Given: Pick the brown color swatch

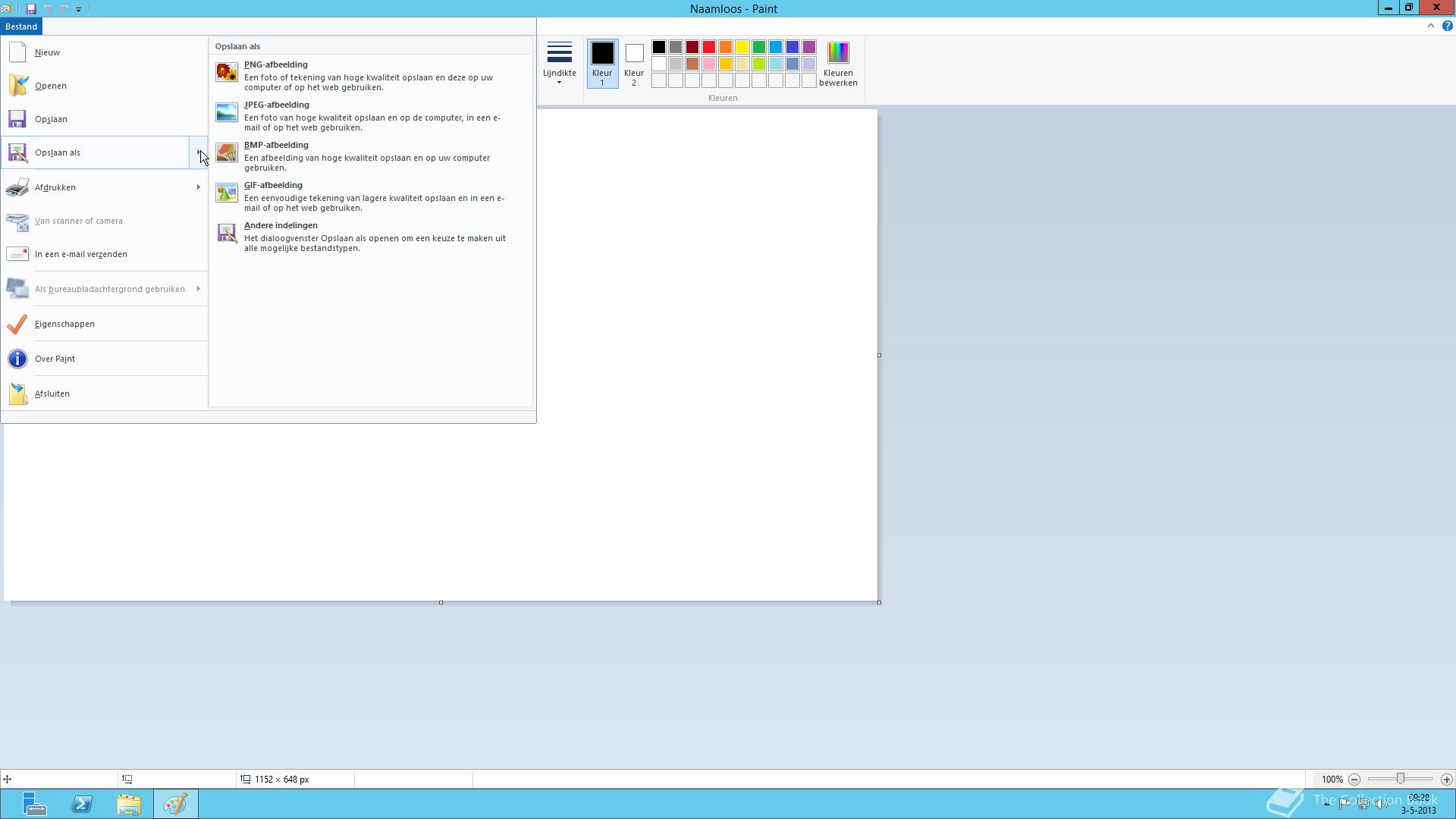Looking at the screenshot, I should (692, 64).
